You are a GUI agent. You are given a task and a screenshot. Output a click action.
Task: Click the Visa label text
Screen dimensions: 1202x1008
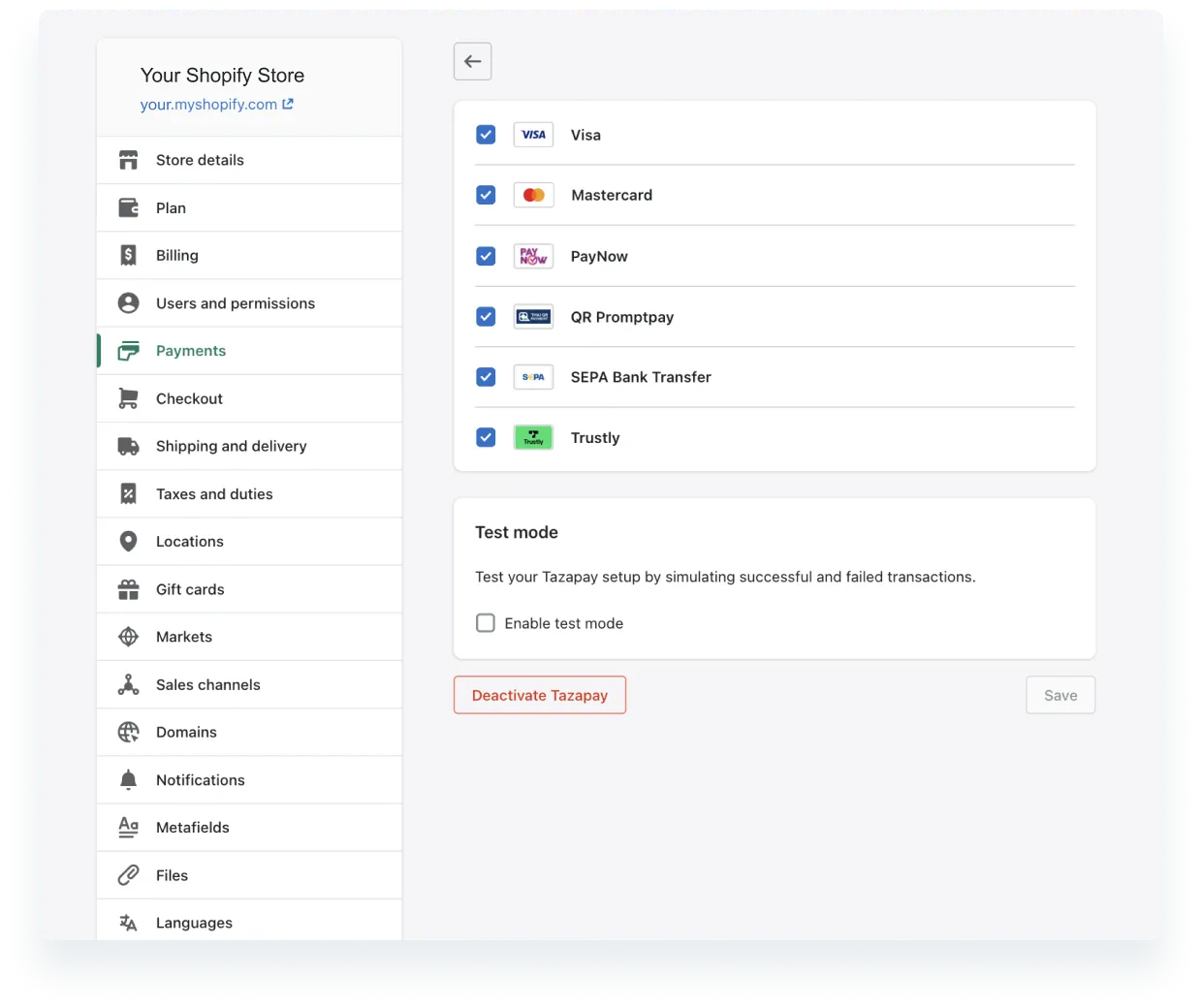tap(585, 135)
